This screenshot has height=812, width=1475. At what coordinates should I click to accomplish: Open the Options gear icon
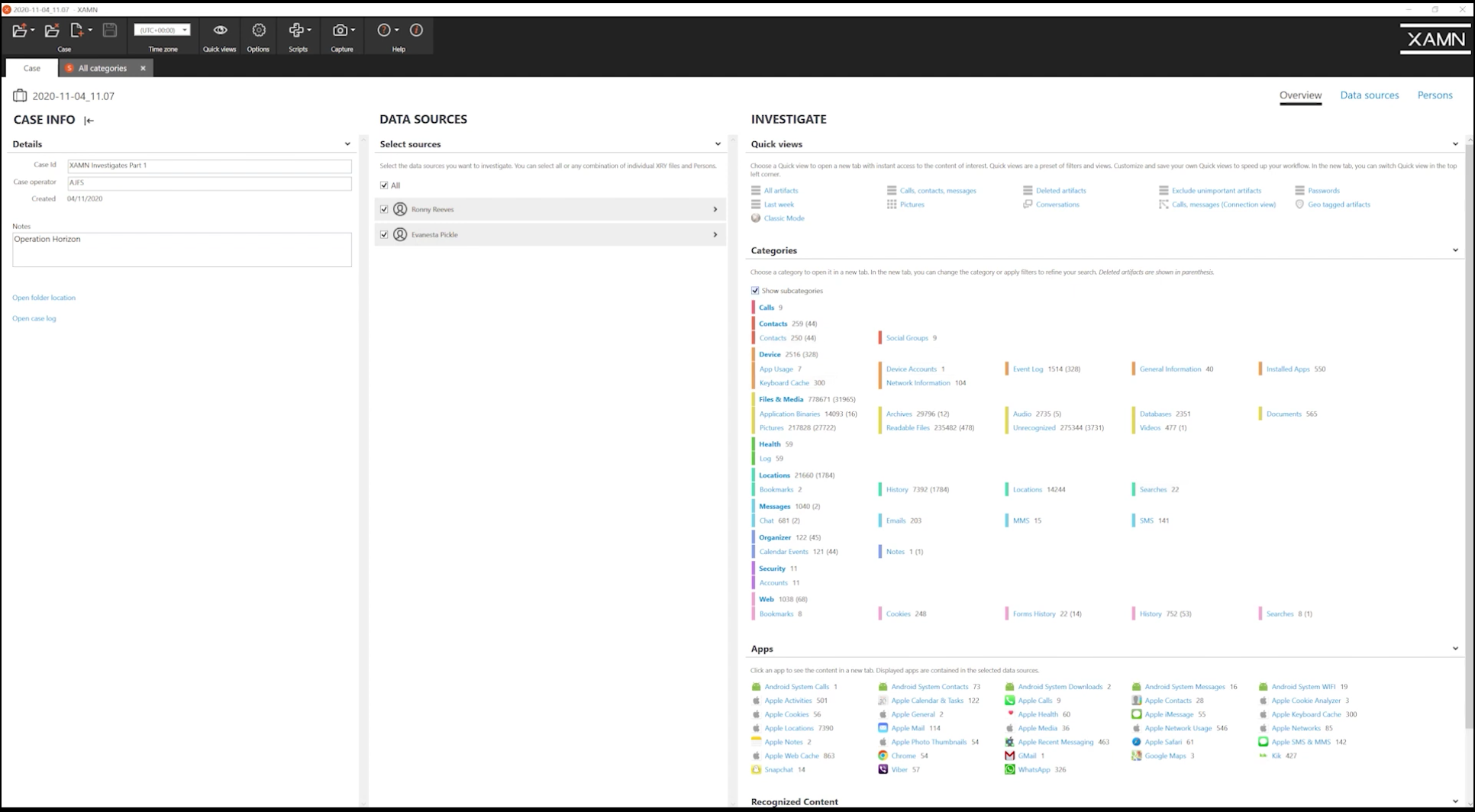click(258, 31)
